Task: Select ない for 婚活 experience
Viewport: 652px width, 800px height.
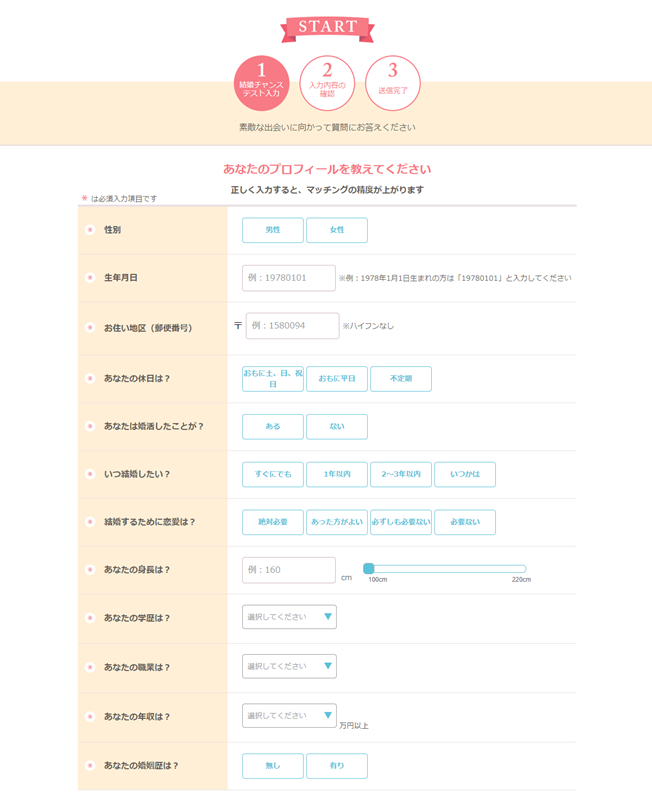Action: click(x=337, y=427)
